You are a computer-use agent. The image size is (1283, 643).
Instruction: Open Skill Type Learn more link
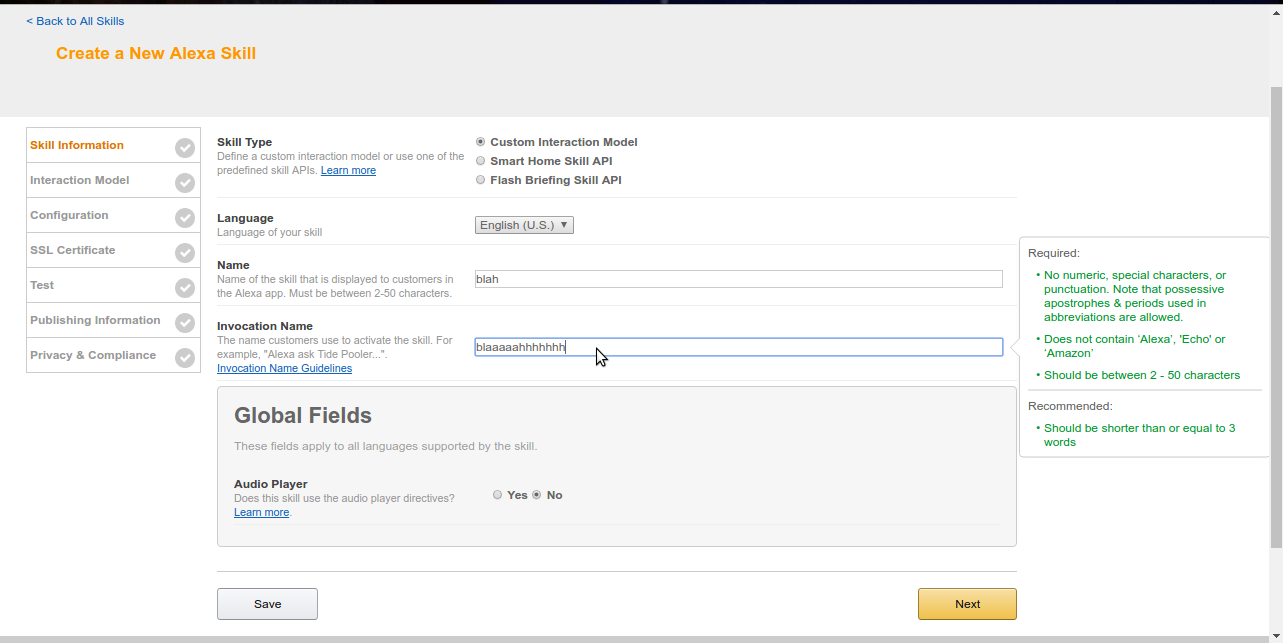coord(348,170)
